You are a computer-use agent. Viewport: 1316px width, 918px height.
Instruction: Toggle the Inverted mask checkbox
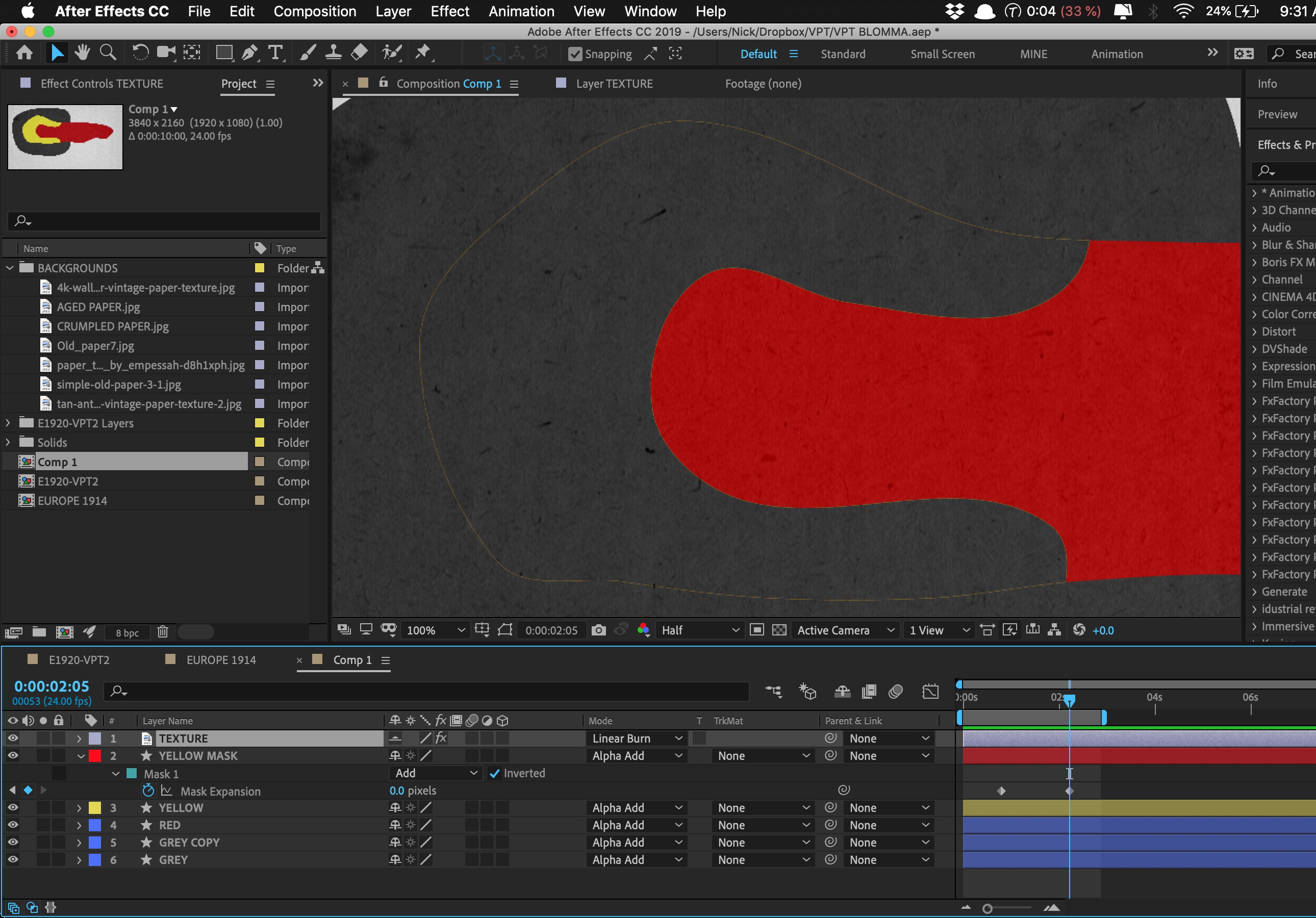495,773
